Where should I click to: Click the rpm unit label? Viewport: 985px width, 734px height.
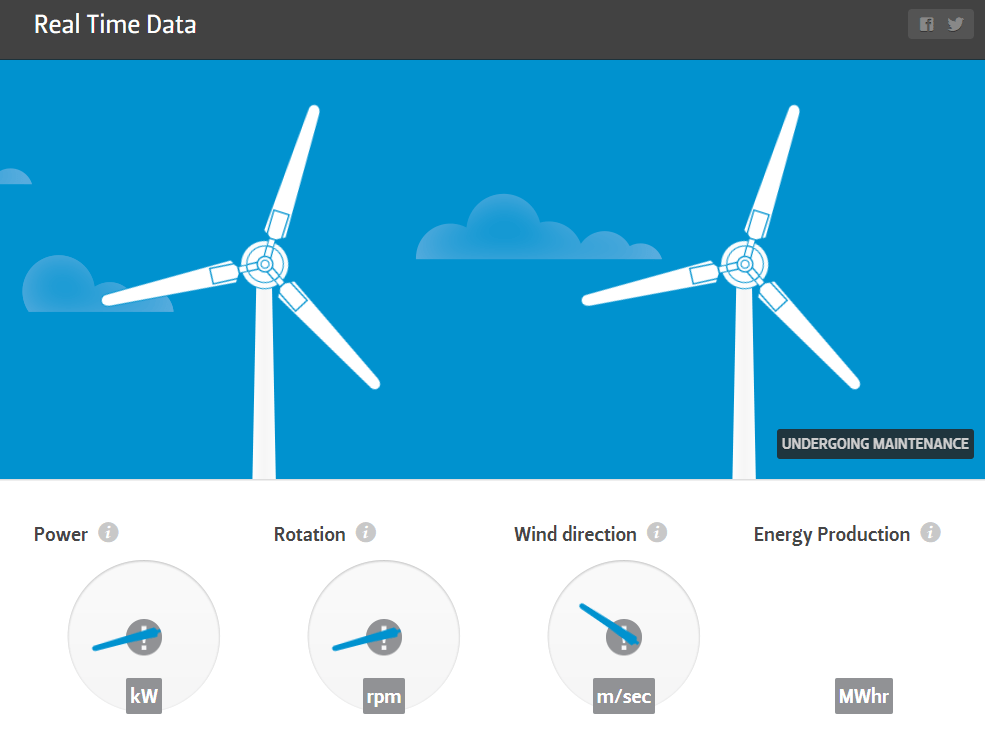[384, 696]
